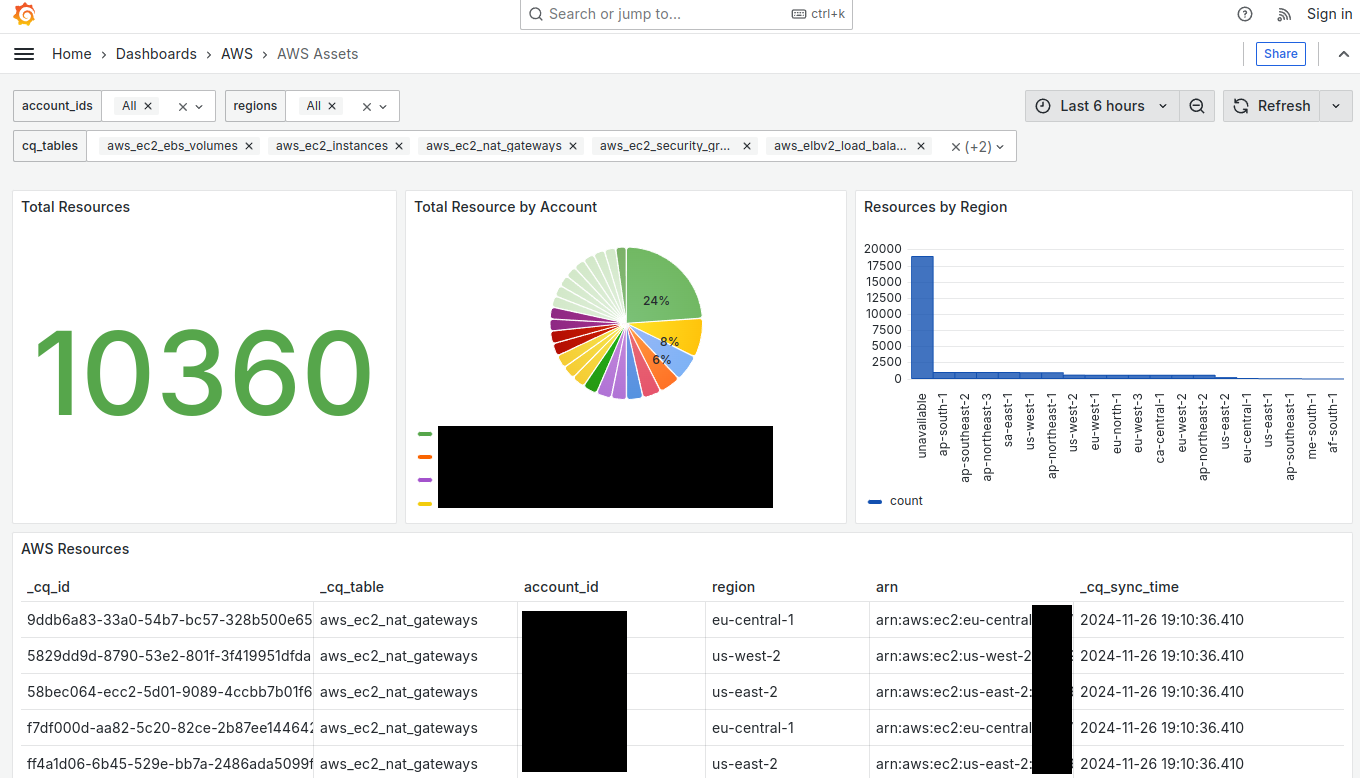This screenshot has width=1360, height=778.
Task: Click the help question mark icon
Action: click(x=1244, y=14)
